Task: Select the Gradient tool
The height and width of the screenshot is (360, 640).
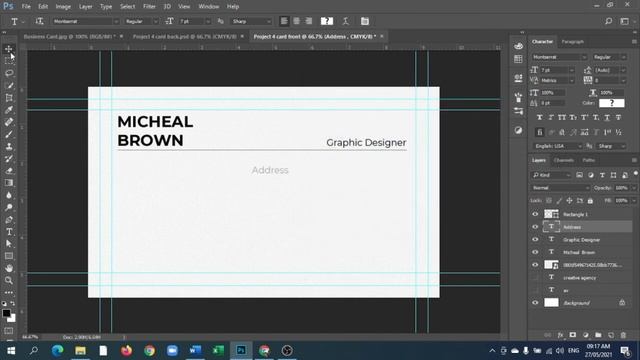Action: [9, 183]
